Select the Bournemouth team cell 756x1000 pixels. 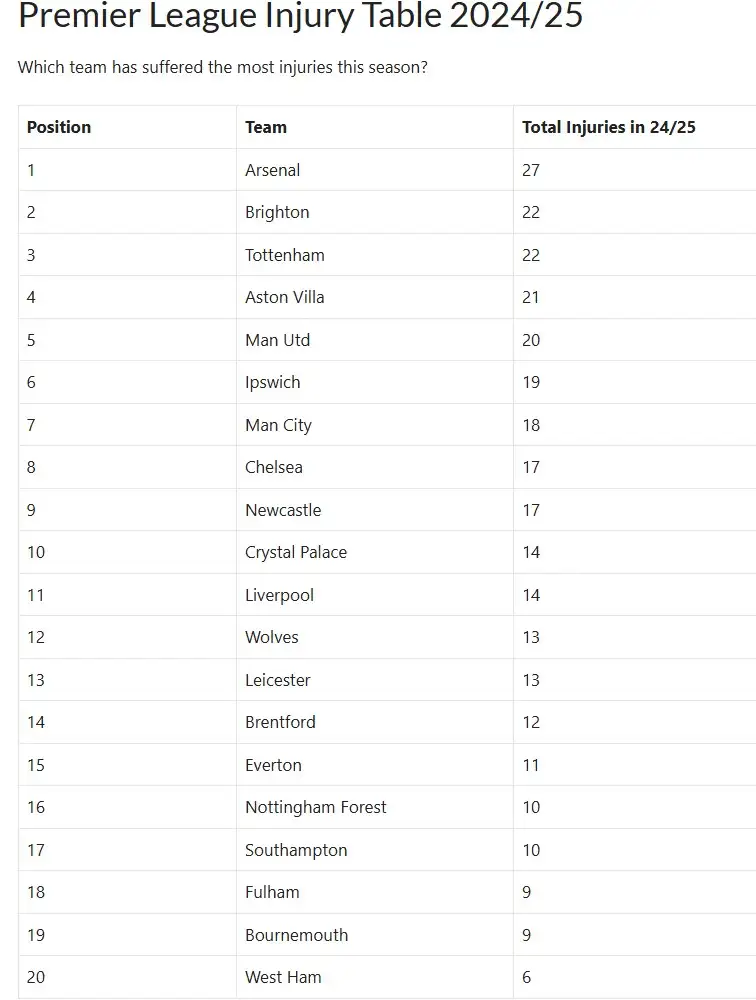(x=297, y=935)
